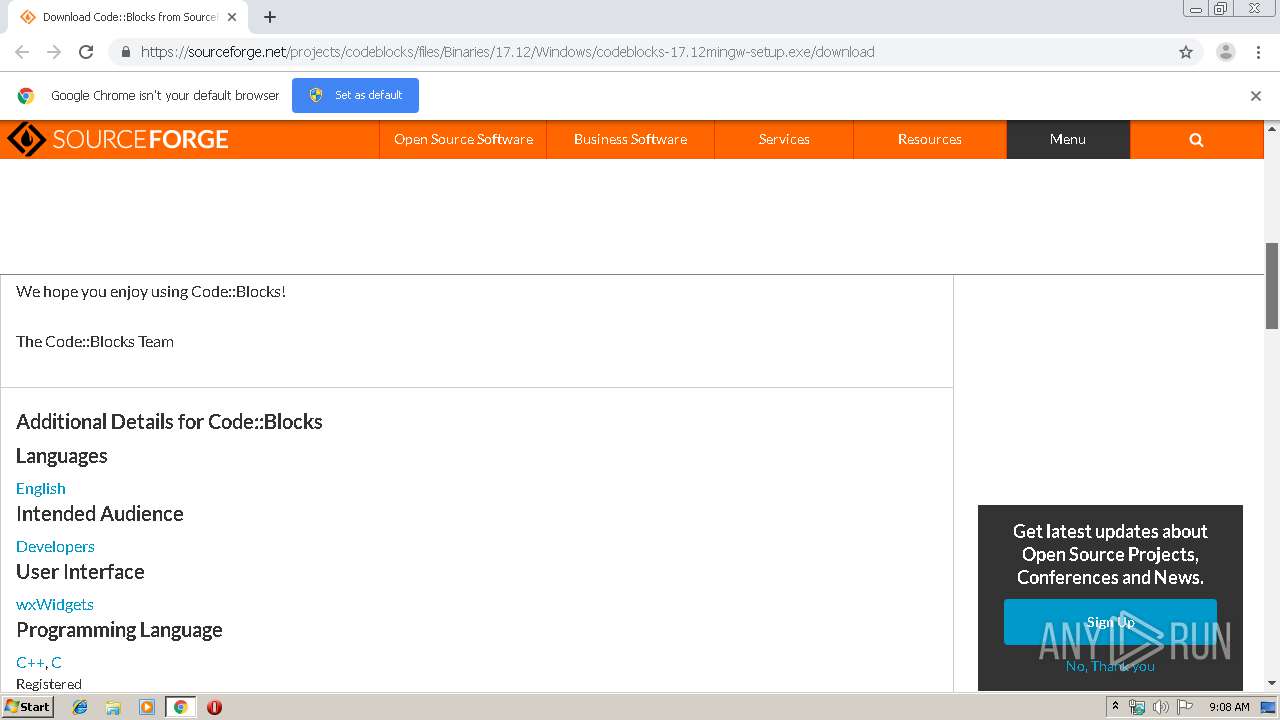Close the Download Code::Blocks tab
This screenshot has height=720, width=1280.
[x=232, y=17]
